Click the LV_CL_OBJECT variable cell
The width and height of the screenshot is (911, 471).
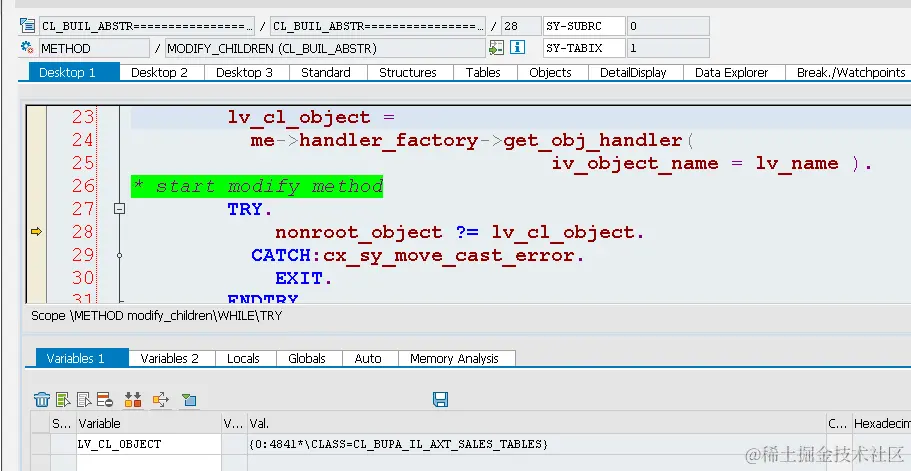[149, 444]
